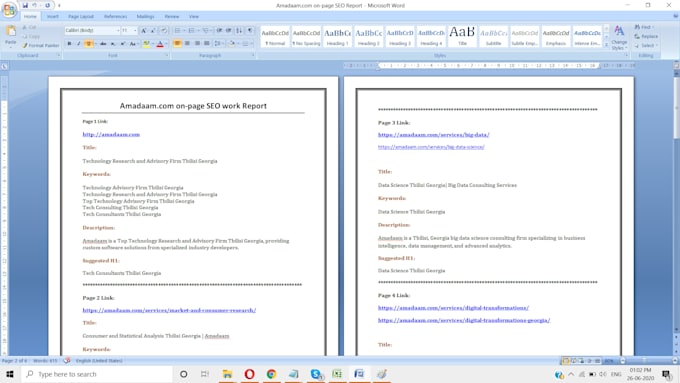The image size is (680, 383).
Task: Sort the selected text
Action: [239, 30]
